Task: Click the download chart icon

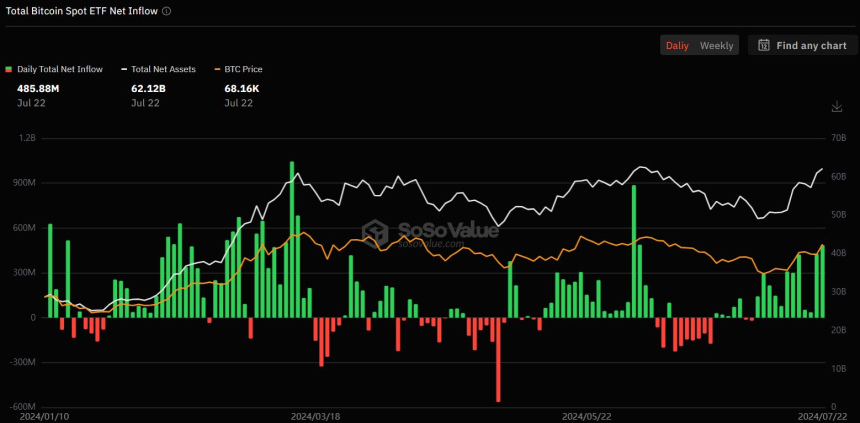Action: tap(836, 107)
